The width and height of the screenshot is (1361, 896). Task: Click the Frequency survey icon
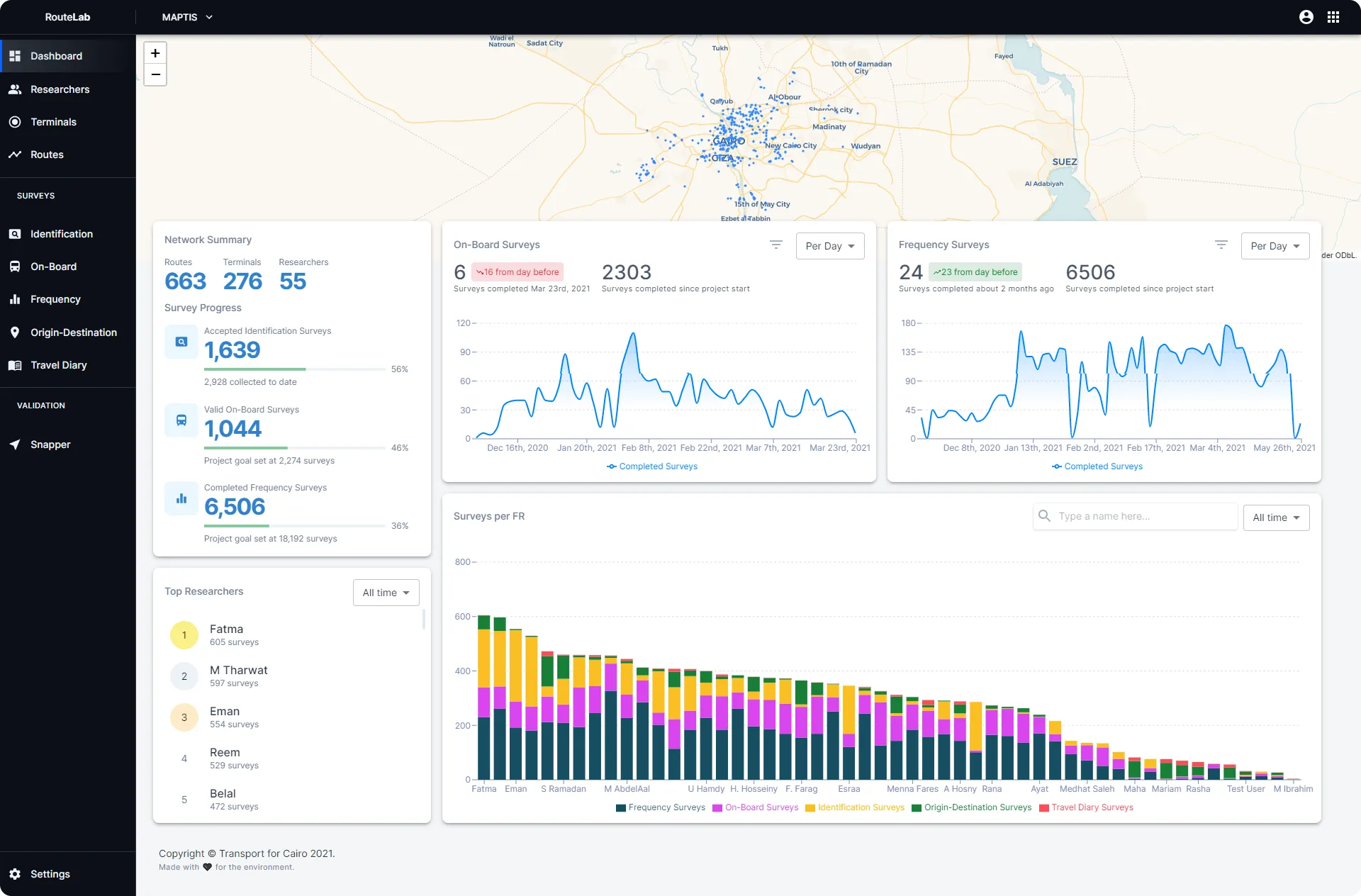click(x=16, y=299)
